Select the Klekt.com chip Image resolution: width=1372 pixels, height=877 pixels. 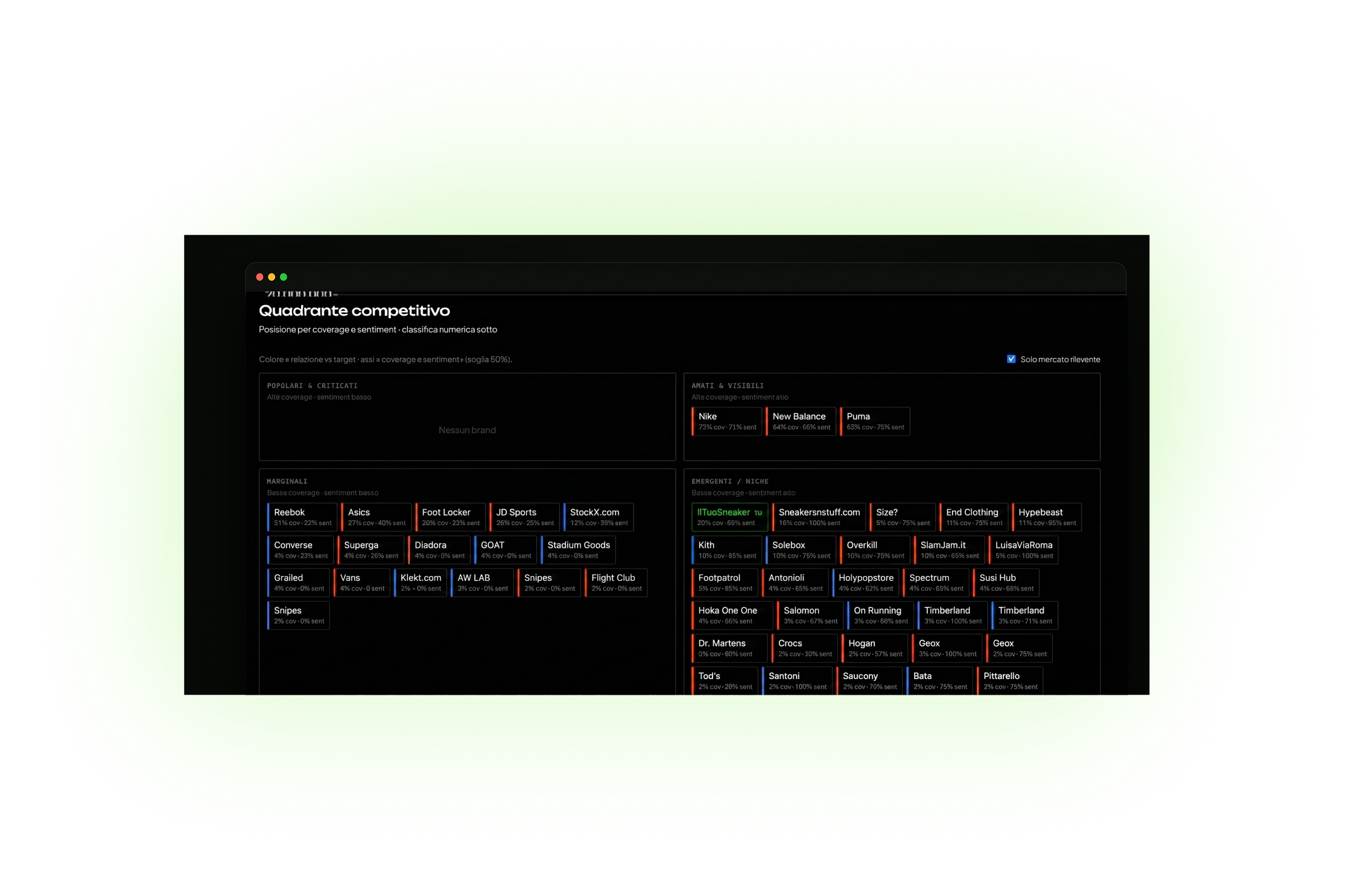pyautogui.click(x=421, y=582)
